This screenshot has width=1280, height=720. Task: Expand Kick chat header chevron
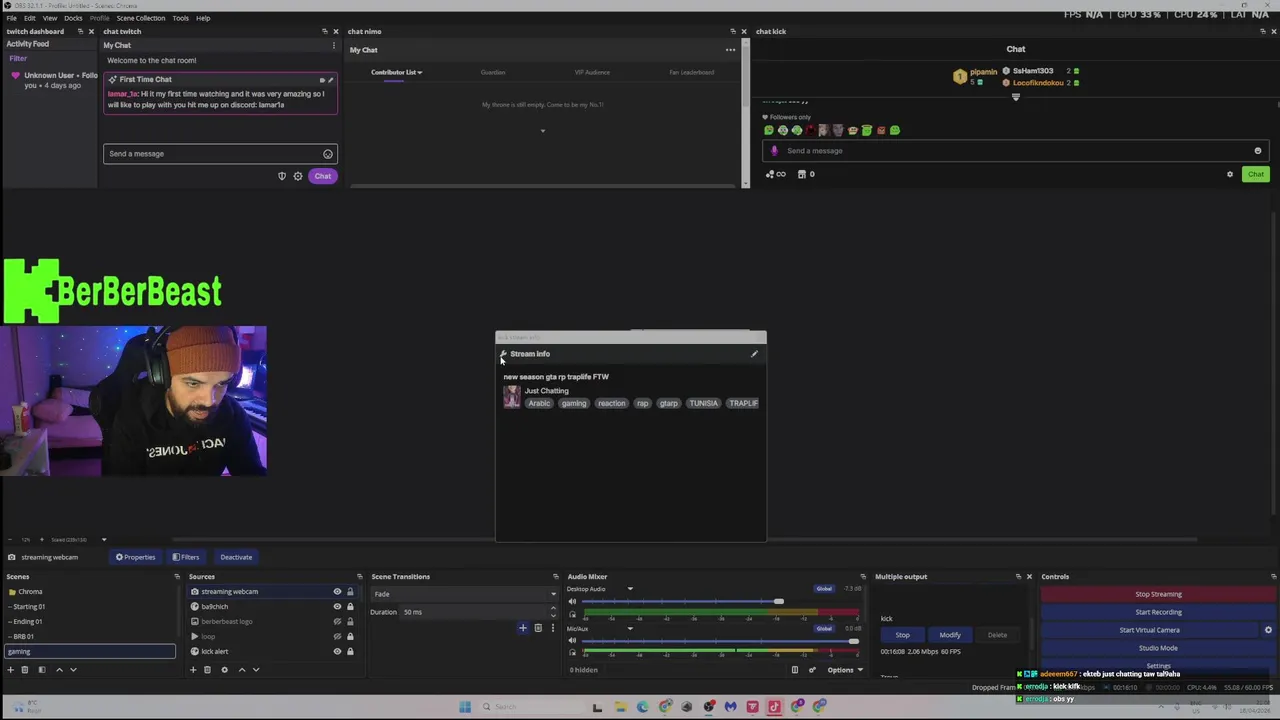(1016, 97)
